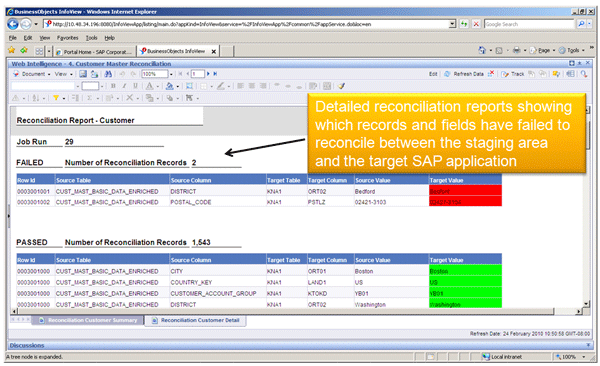This screenshot has height=366, width=600.
Task: Click the Sum sigma icon
Action: tap(89, 98)
